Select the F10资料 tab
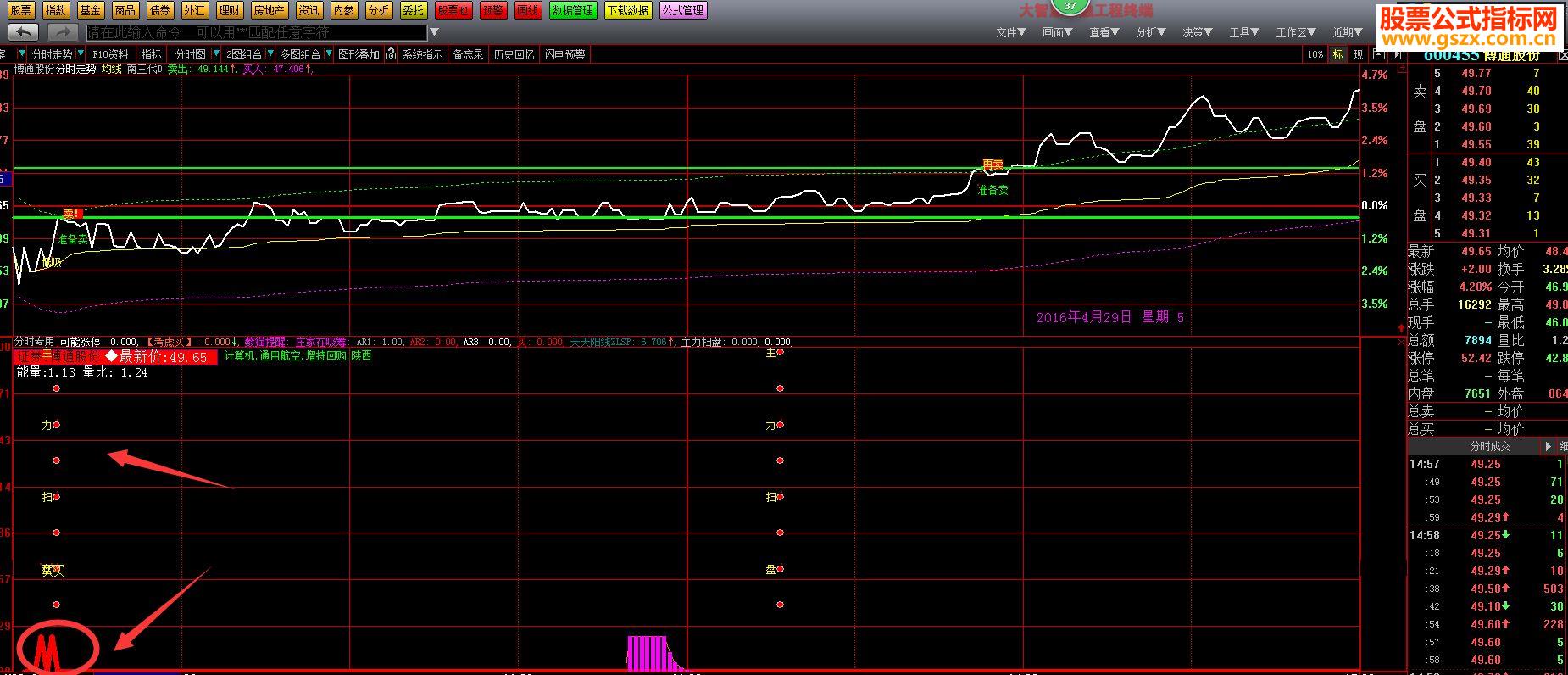1568x675 pixels. point(110,54)
